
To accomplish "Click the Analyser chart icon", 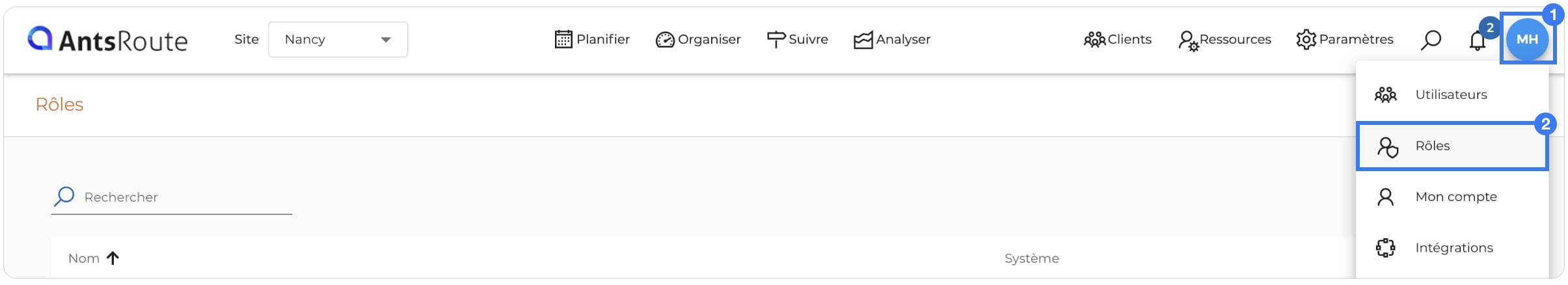I will (863, 40).
